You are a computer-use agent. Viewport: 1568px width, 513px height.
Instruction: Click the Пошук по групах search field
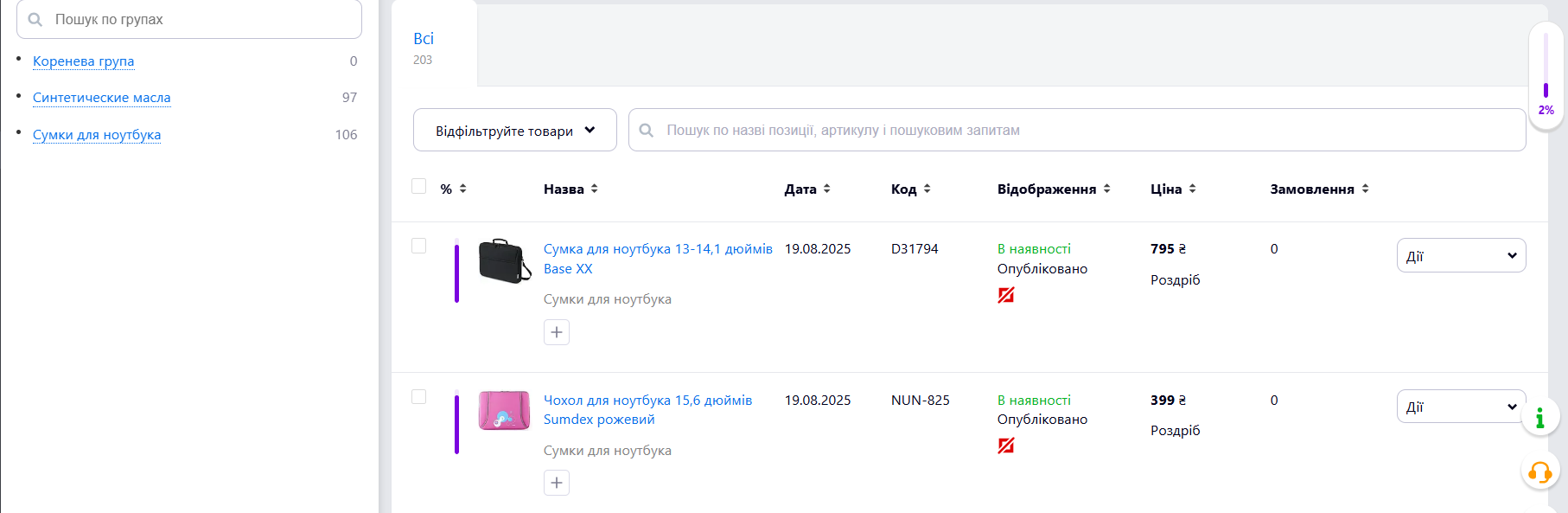click(x=189, y=19)
